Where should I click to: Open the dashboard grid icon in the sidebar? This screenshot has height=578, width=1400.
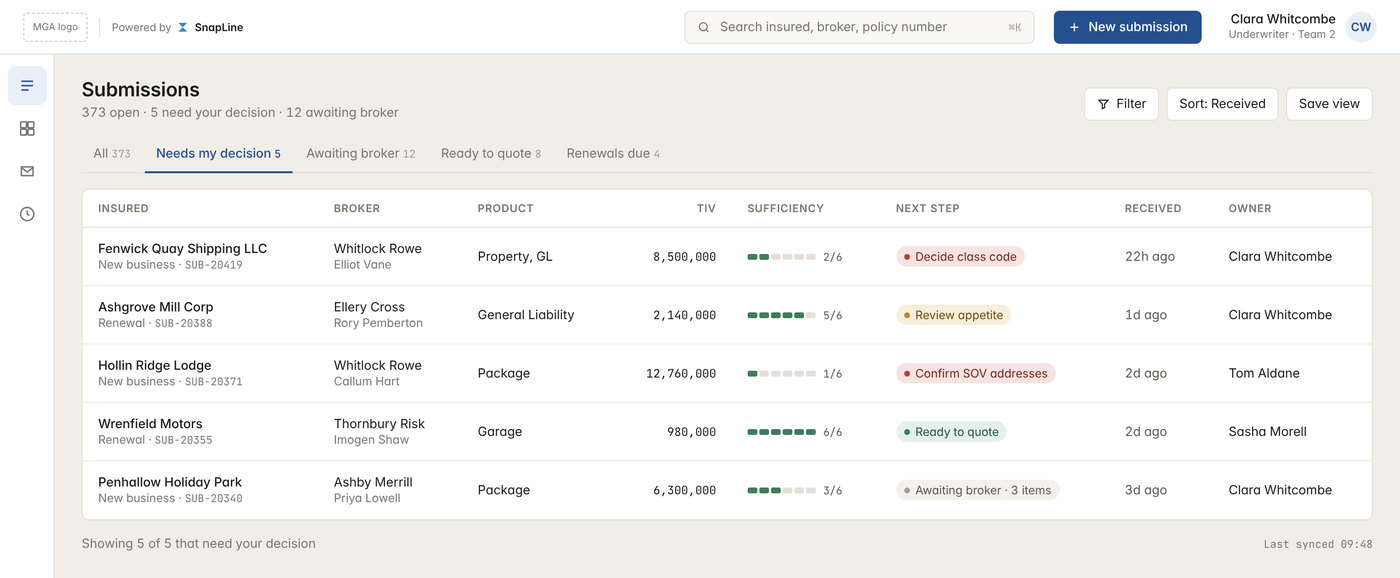(x=27, y=129)
